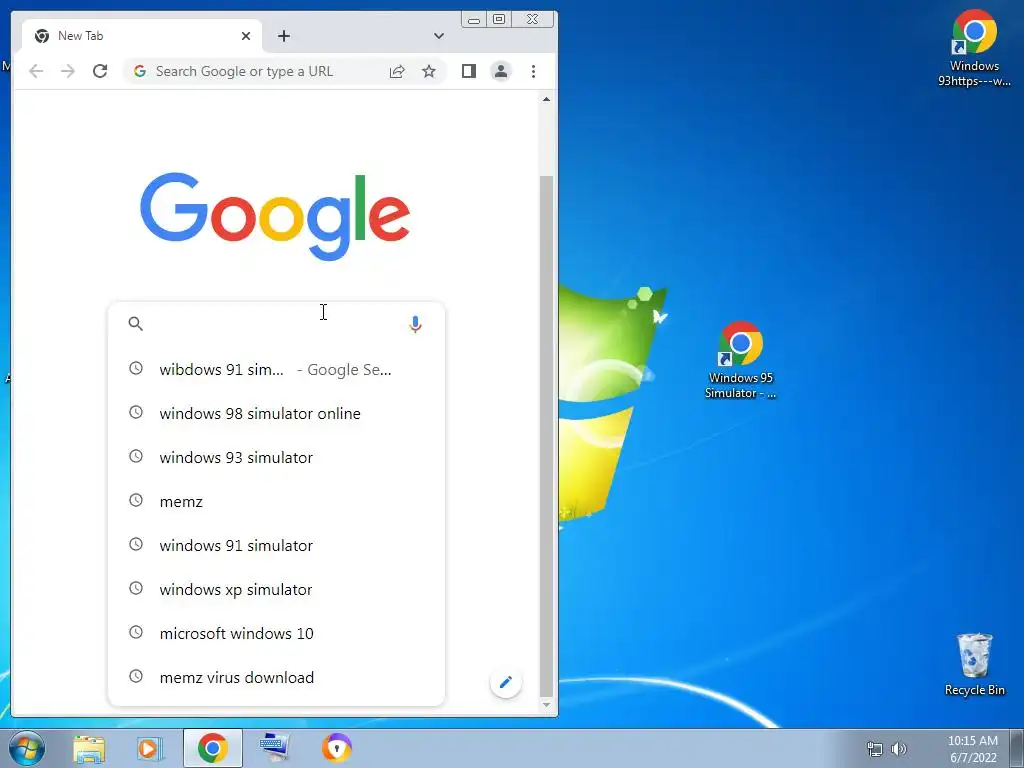This screenshot has height=768, width=1024.
Task: Expand the tab search chevron
Action: pos(439,36)
